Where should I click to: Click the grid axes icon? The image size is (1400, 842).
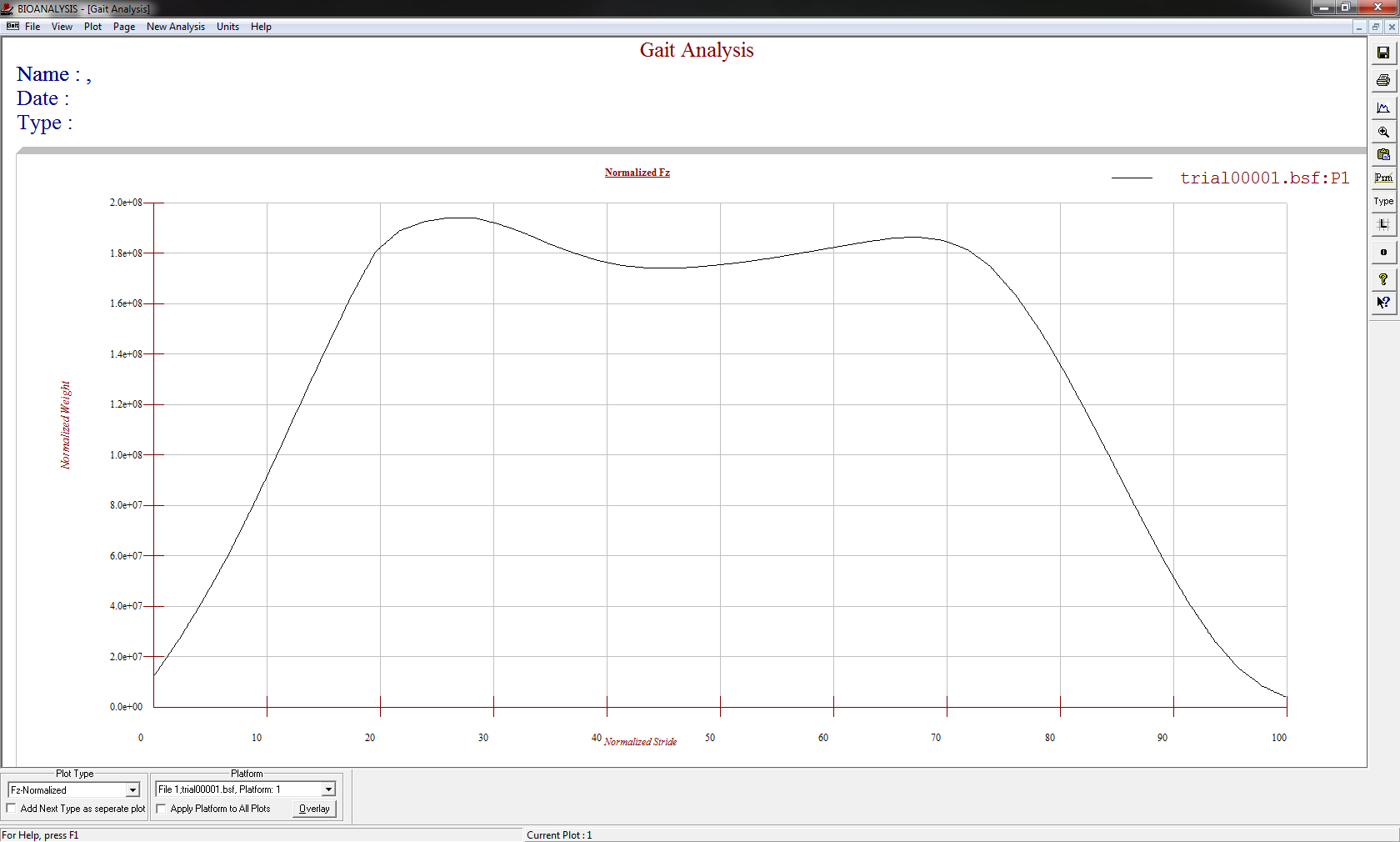click(x=1383, y=225)
